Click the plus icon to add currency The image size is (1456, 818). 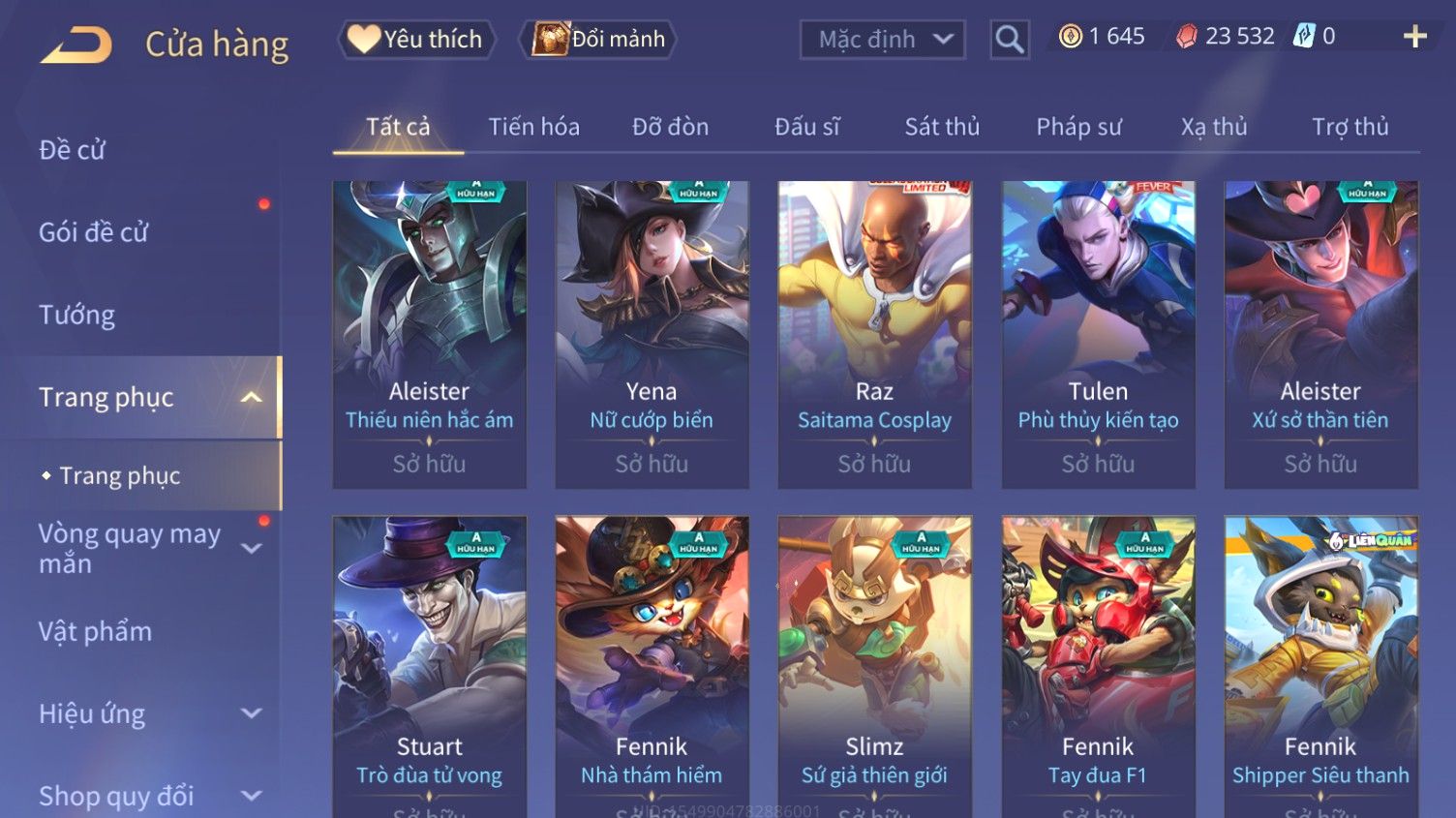pos(1415,37)
